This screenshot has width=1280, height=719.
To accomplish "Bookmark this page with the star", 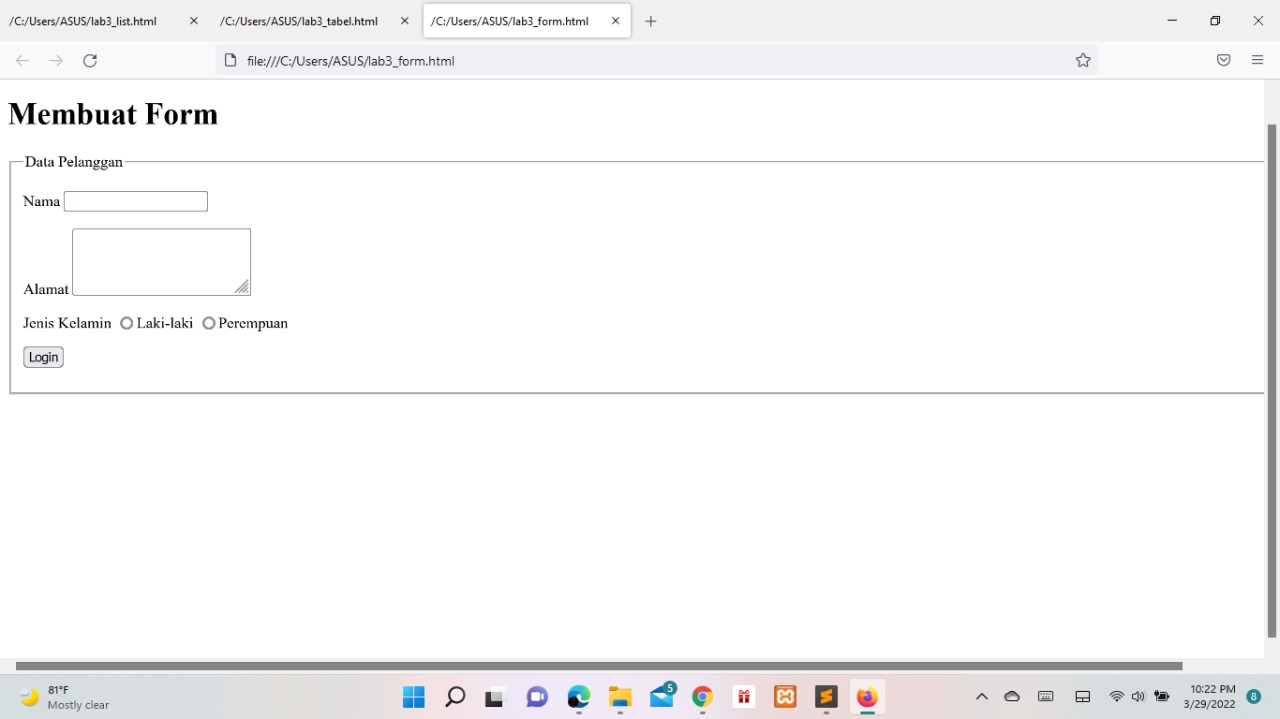I will [x=1083, y=61].
